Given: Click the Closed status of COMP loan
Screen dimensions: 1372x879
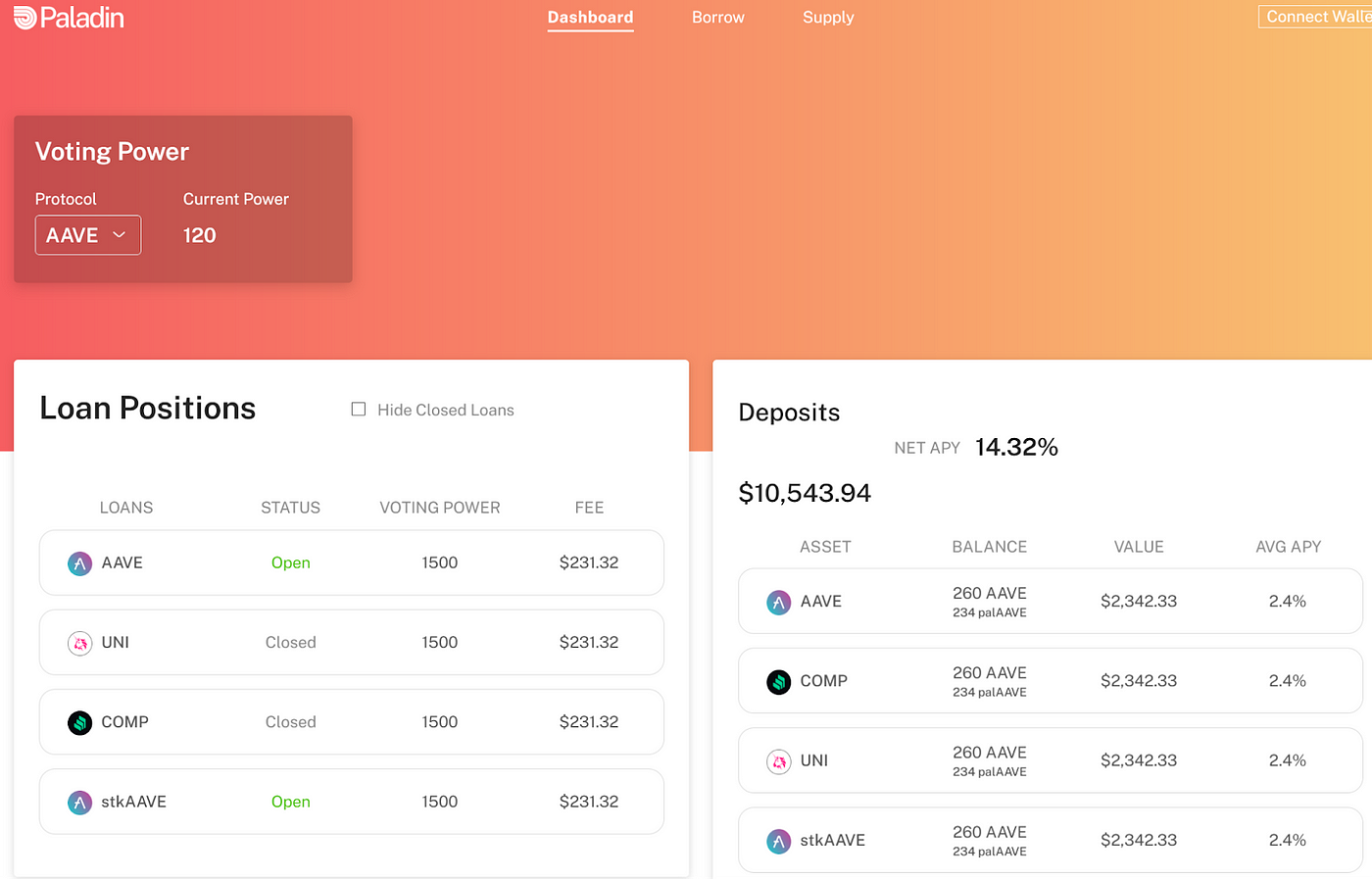Looking at the screenshot, I should pos(291,721).
